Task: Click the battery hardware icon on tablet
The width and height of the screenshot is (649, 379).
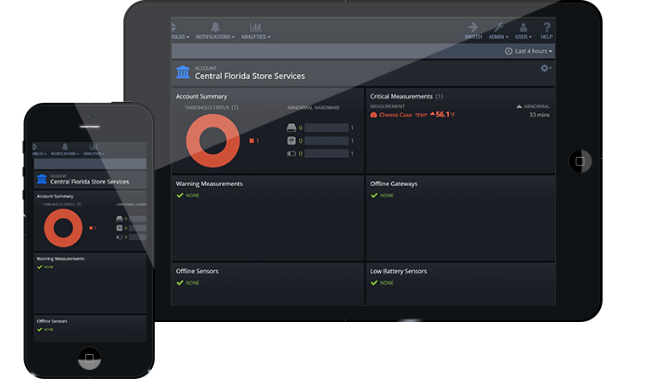Action: tap(291, 154)
